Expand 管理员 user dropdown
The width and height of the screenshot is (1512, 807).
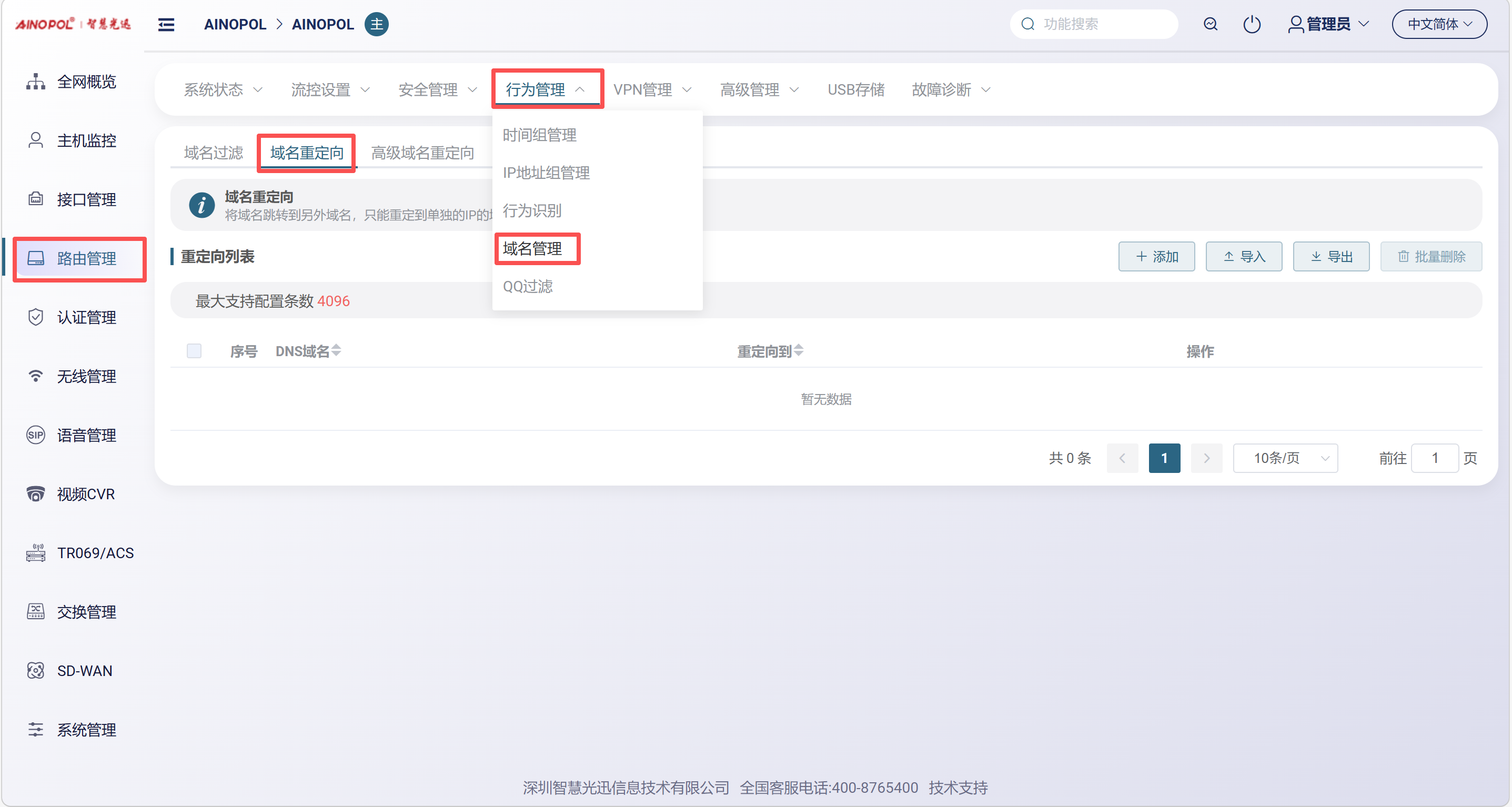pyautogui.click(x=1328, y=25)
